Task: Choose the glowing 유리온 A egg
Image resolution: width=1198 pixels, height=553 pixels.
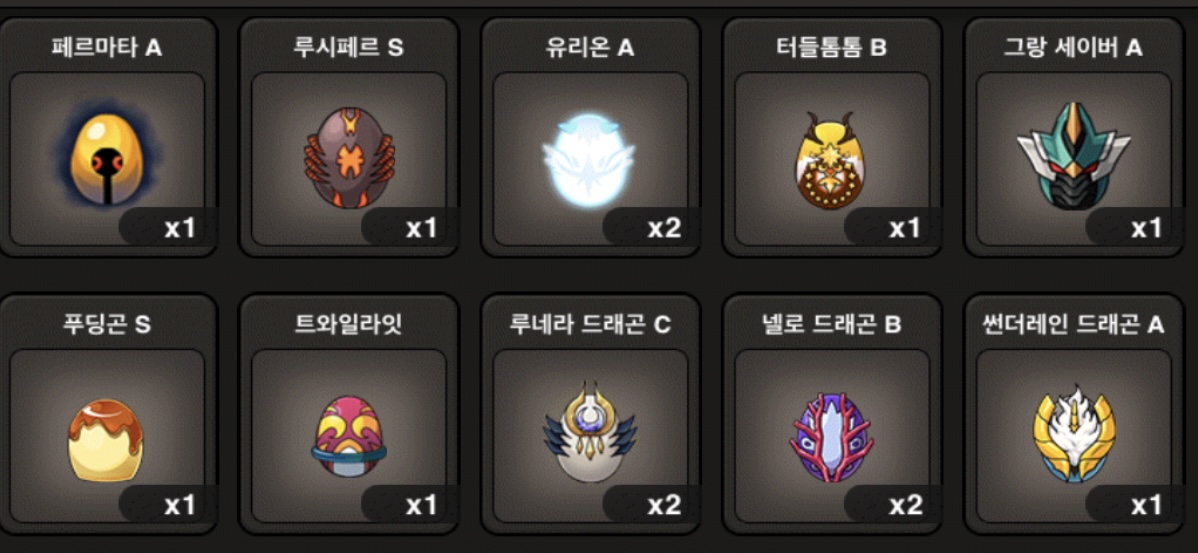Action: tap(589, 159)
